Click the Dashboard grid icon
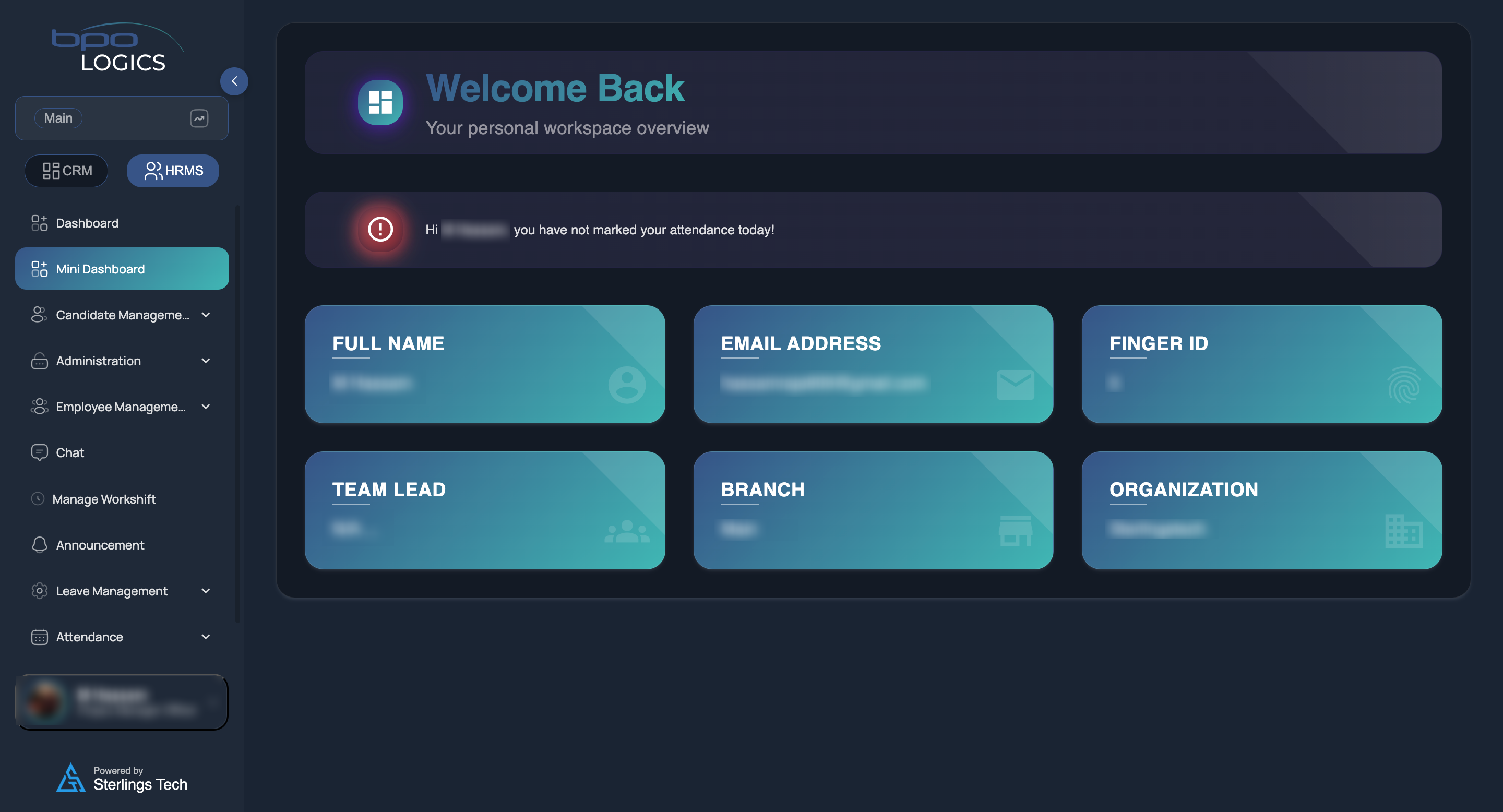Viewport: 1503px width, 812px height. pos(39,223)
